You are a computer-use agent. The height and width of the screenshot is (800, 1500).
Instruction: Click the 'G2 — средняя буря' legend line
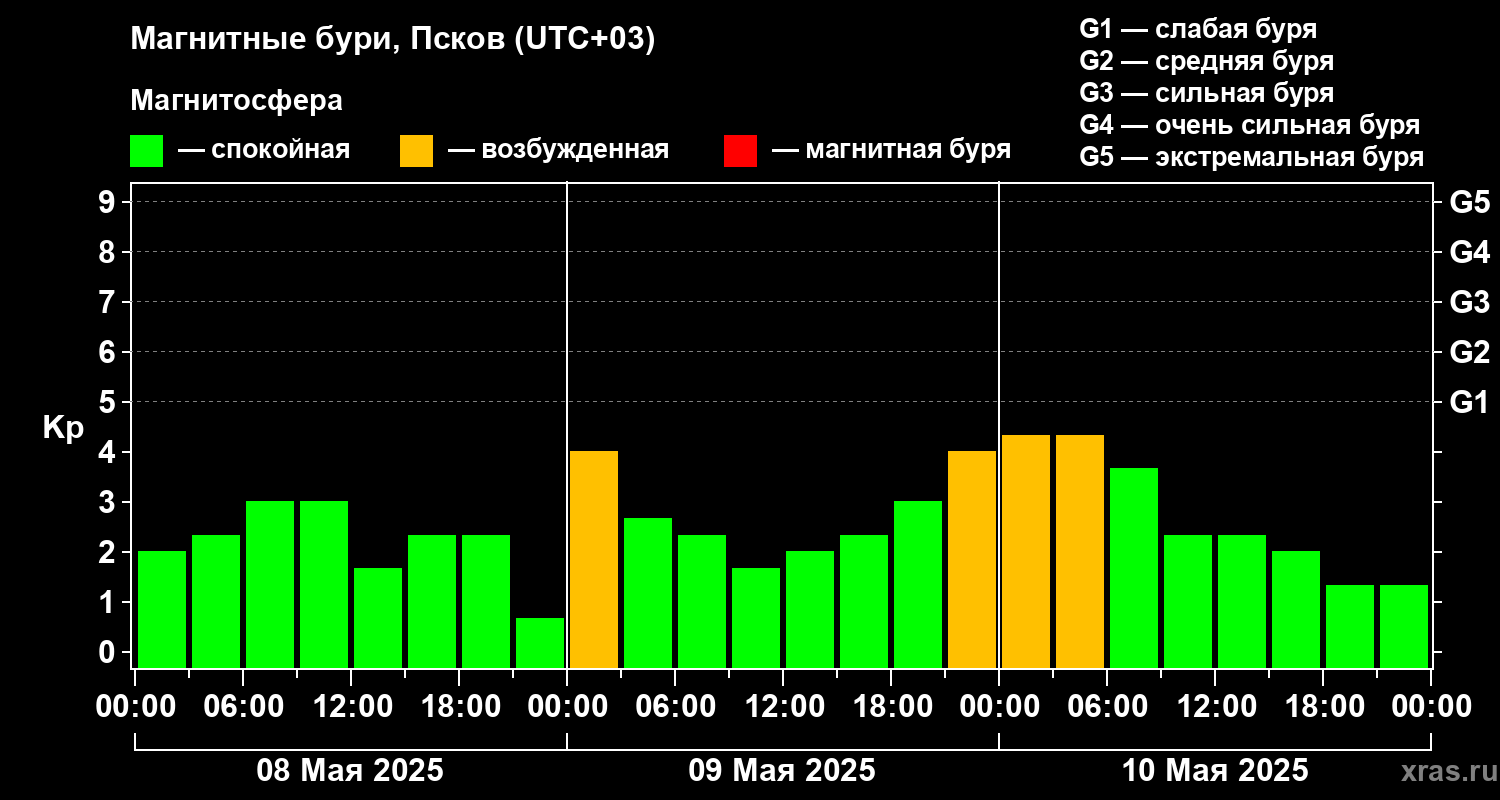pyautogui.click(x=1206, y=61)
